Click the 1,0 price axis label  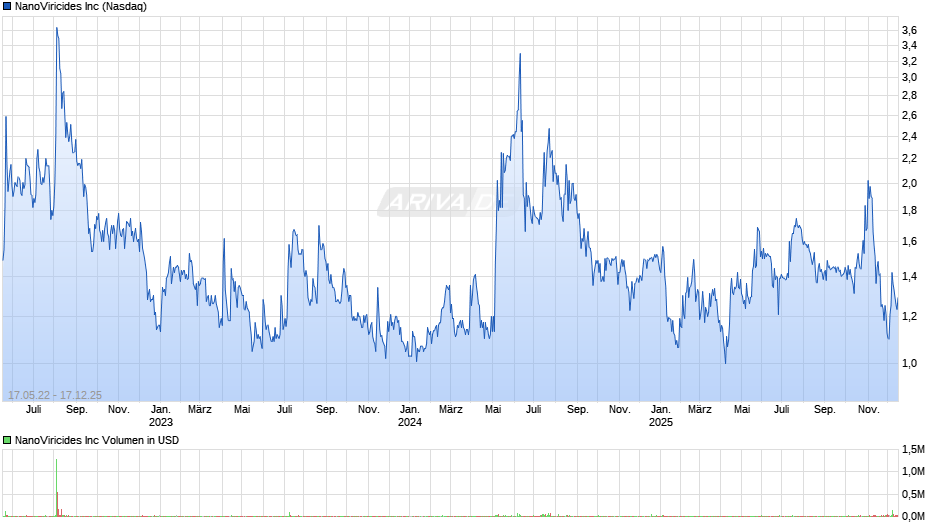click(x=909, y=363)
